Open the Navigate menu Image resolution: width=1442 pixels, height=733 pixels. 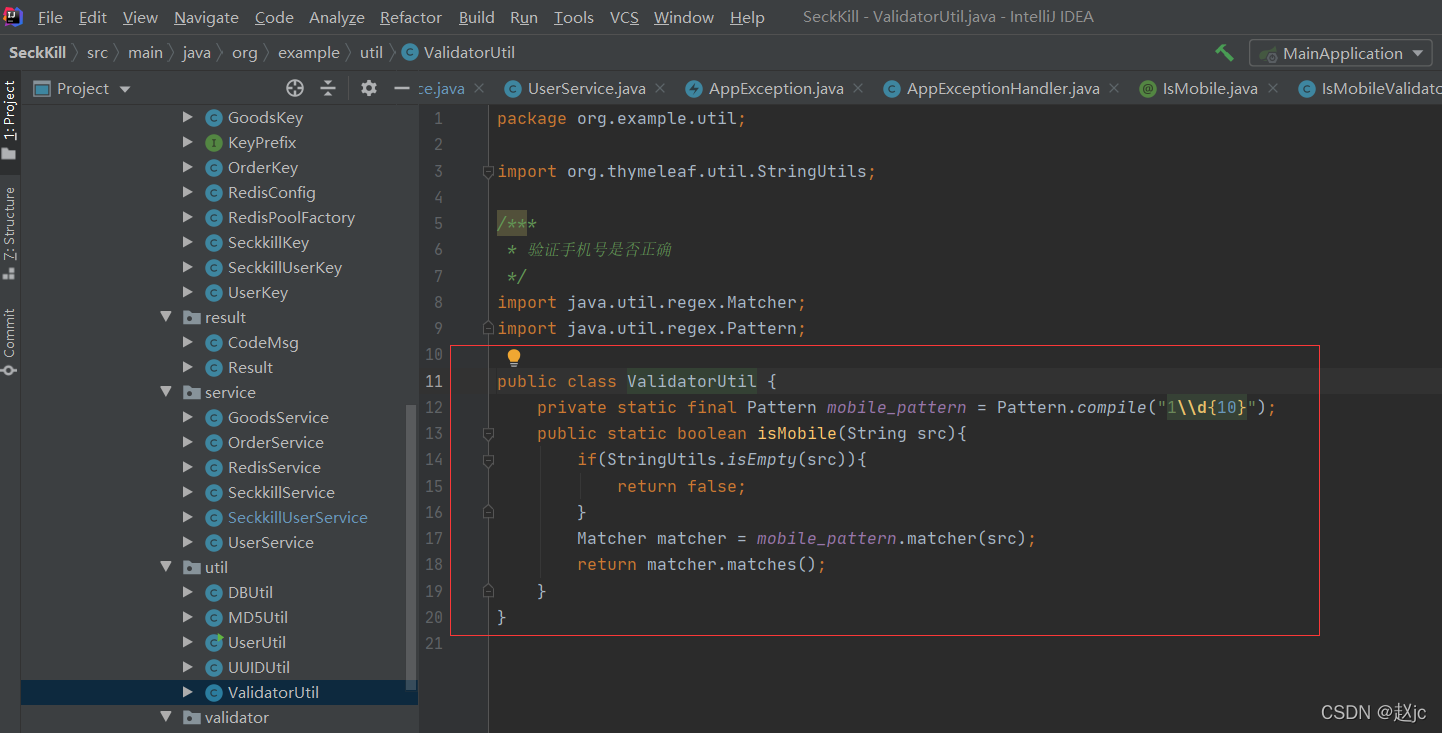pyautogui.click(x=206, y=17)
